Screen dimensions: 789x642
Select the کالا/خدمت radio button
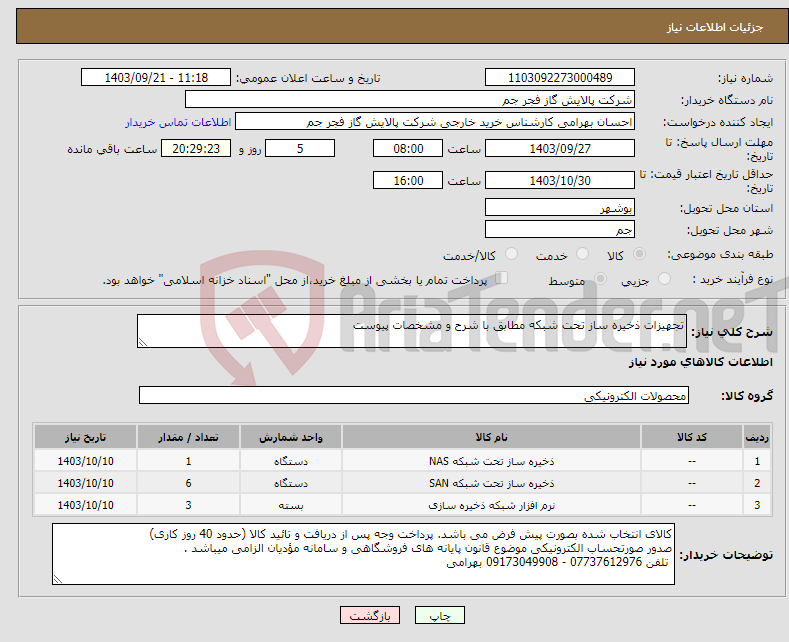coord(511,254)
